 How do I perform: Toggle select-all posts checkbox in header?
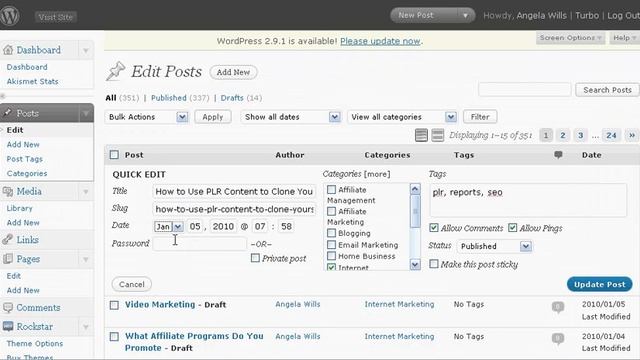click(114, 155)
